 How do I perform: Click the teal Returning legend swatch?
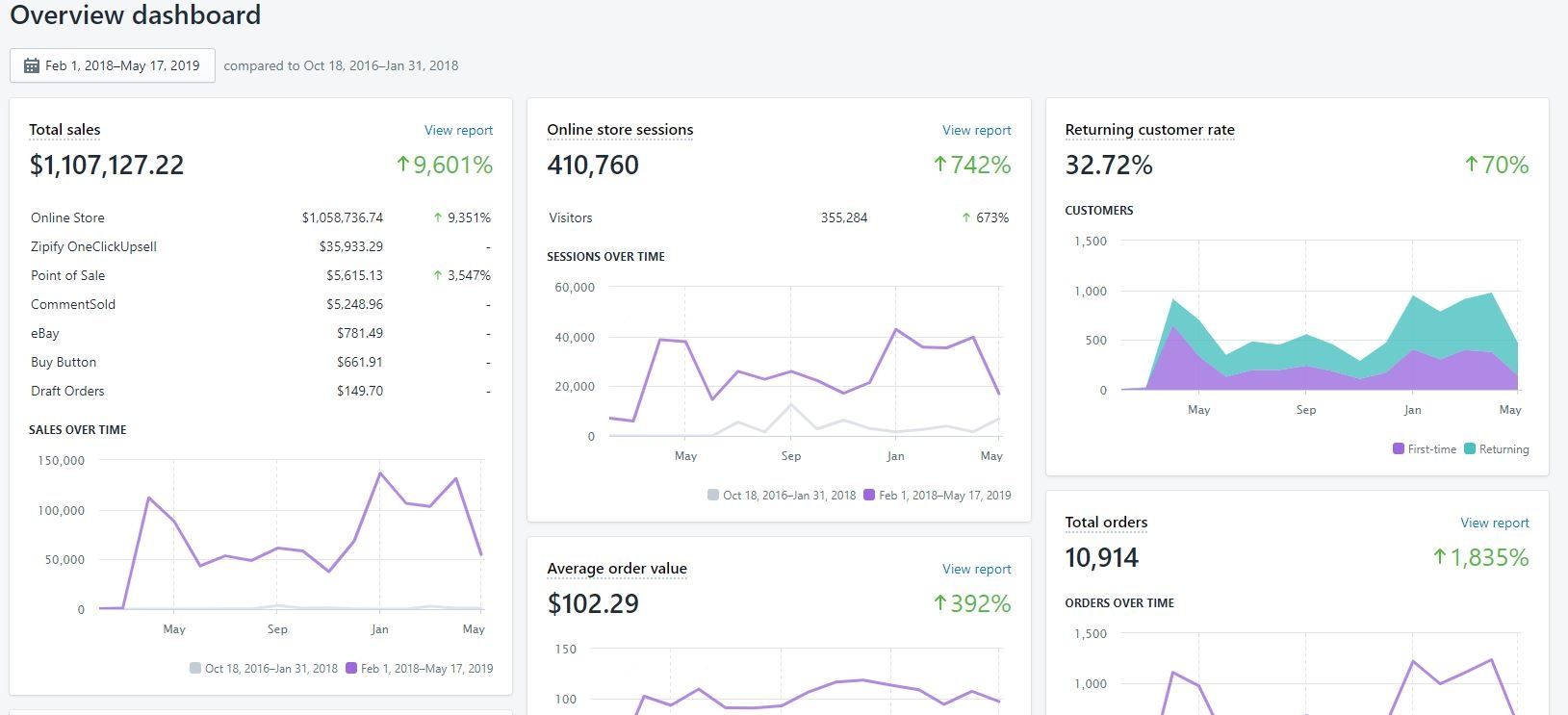click(1470, 449)
